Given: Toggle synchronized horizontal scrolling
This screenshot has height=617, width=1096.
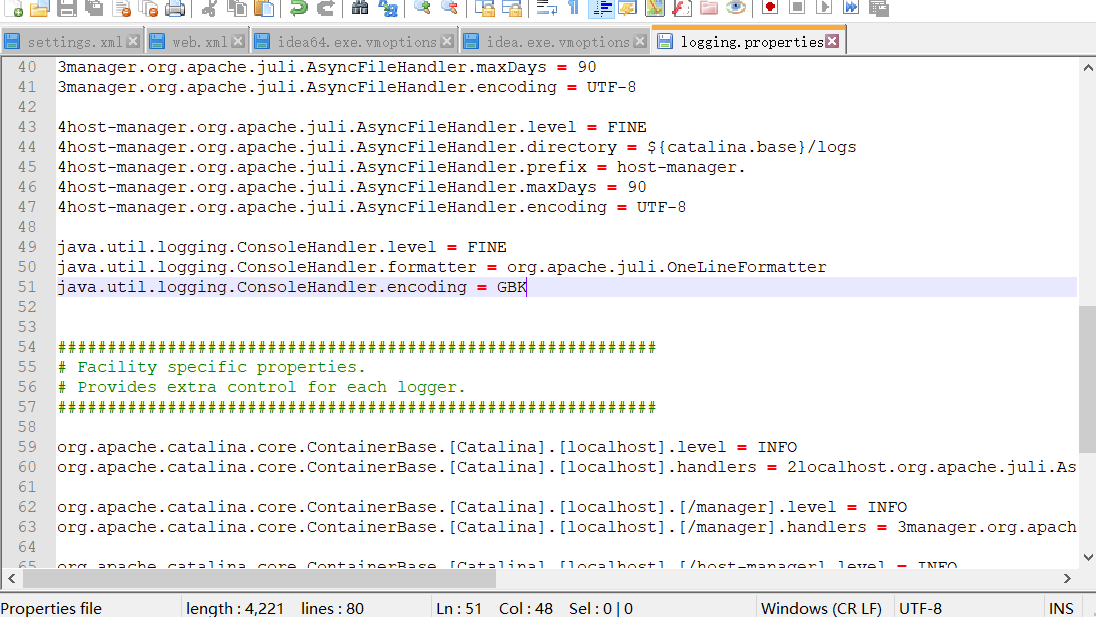Looking at the screenshot, I should (512, 8).
